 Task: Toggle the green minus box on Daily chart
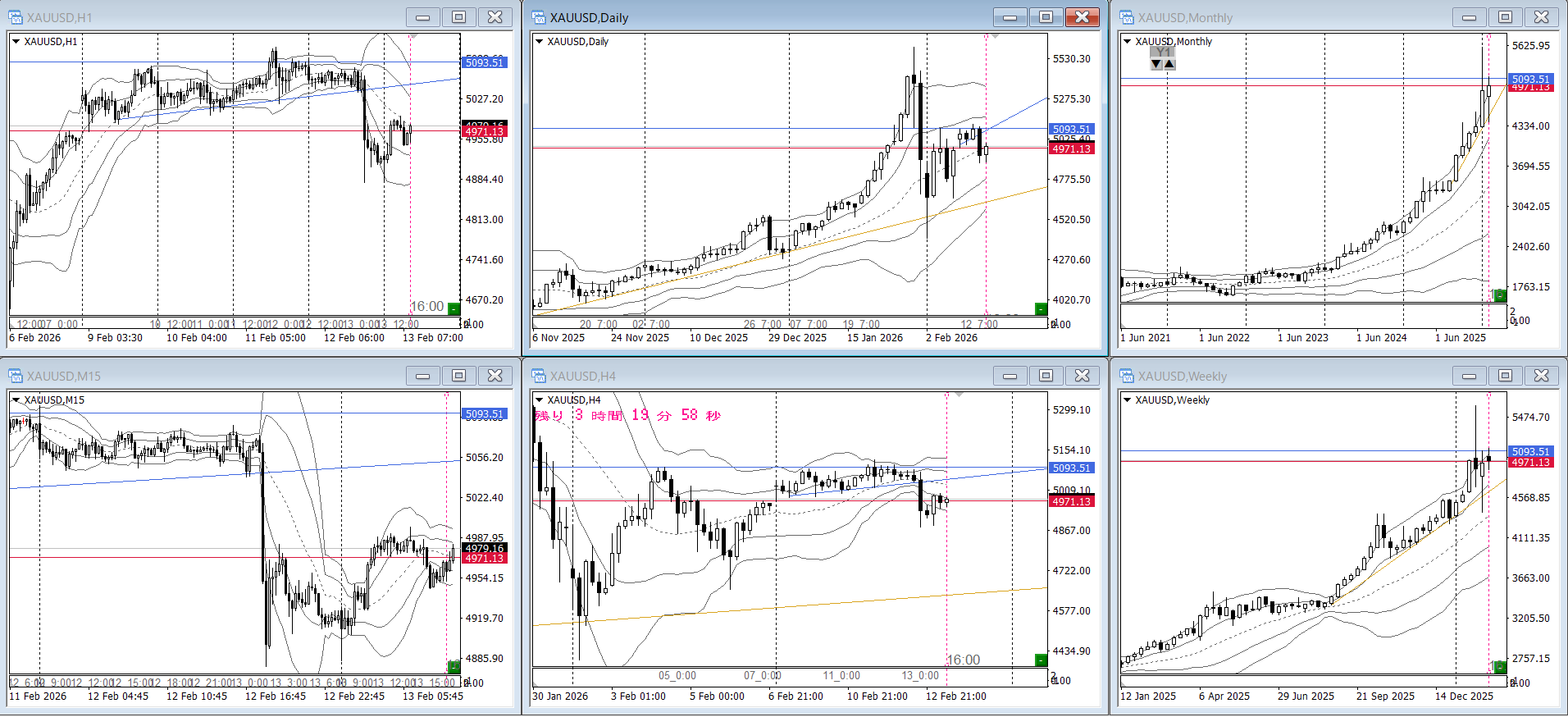point(1041,308)
